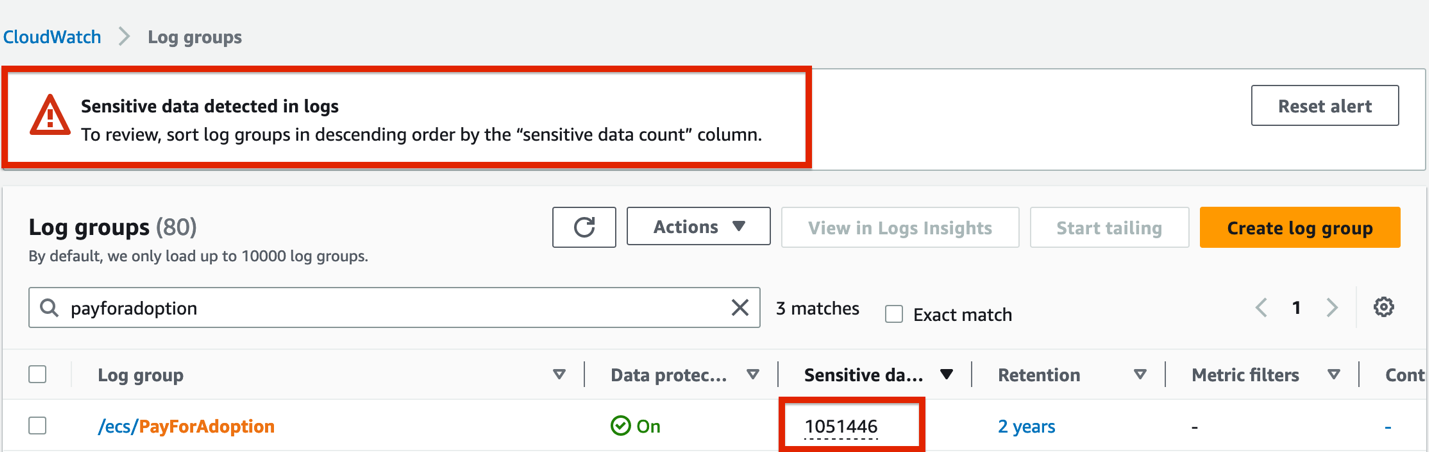Screen dimensions: 1429x452
Task: Select the /ecs/PayForAdoption row checkbox
Action: click(38, 426)
